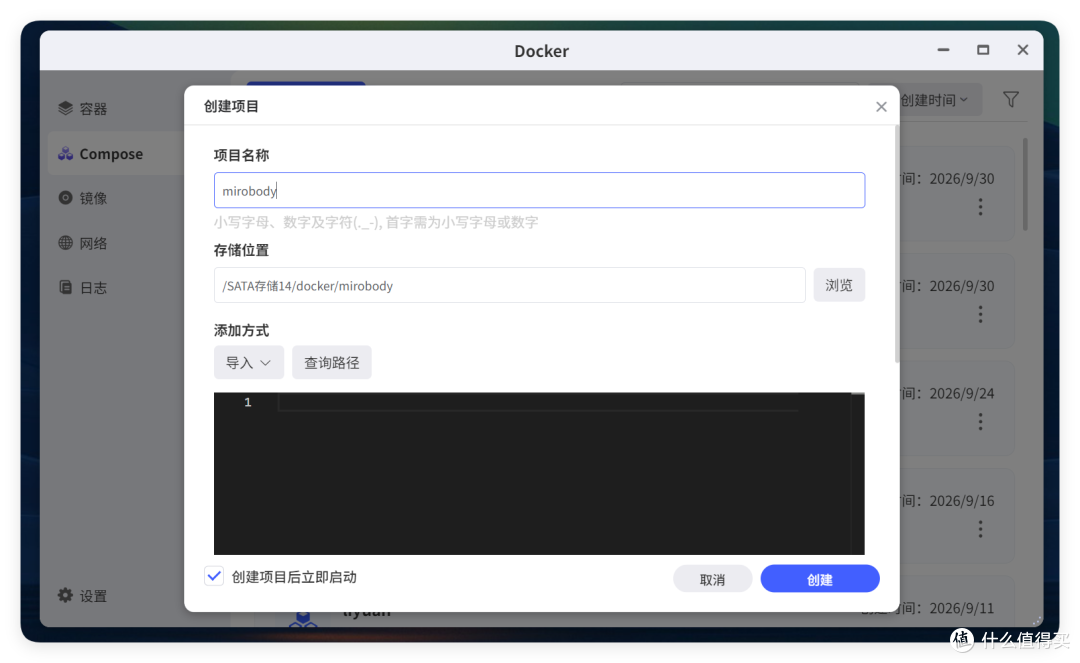Open the more menu for the second 2026/9/30 project

click(x=980, y=315)
